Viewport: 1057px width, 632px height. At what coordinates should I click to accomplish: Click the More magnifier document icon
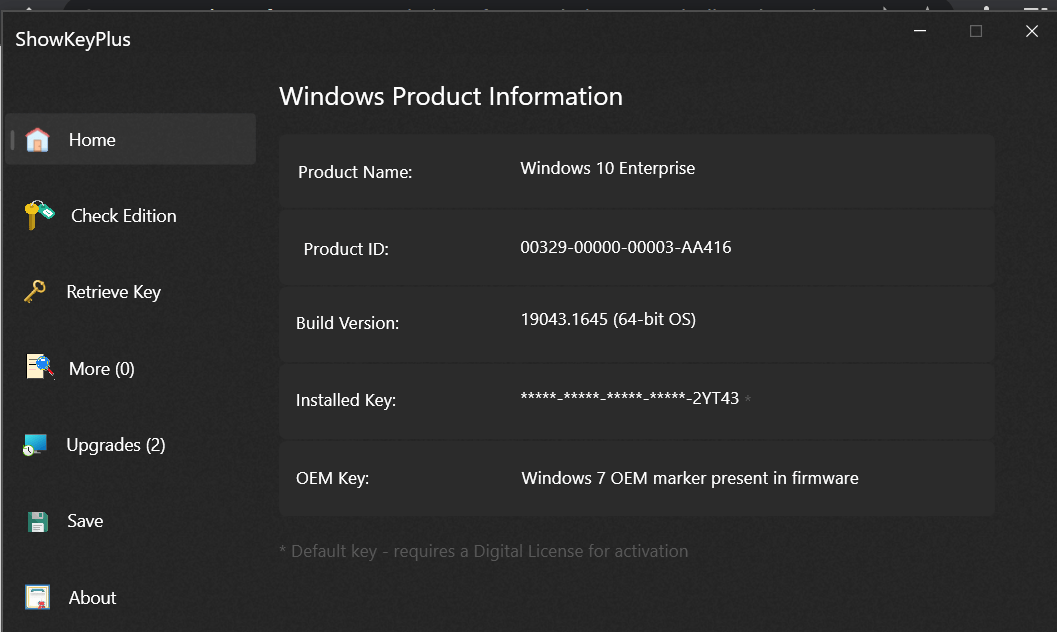pyautogui.click(x=40, y=367)
